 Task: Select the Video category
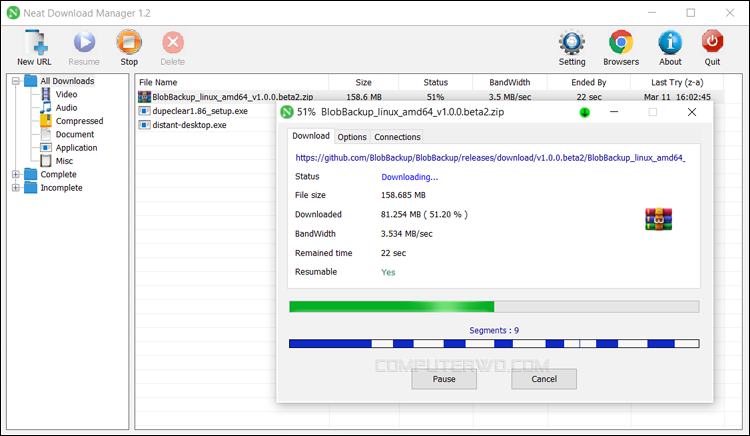(66, 94)
